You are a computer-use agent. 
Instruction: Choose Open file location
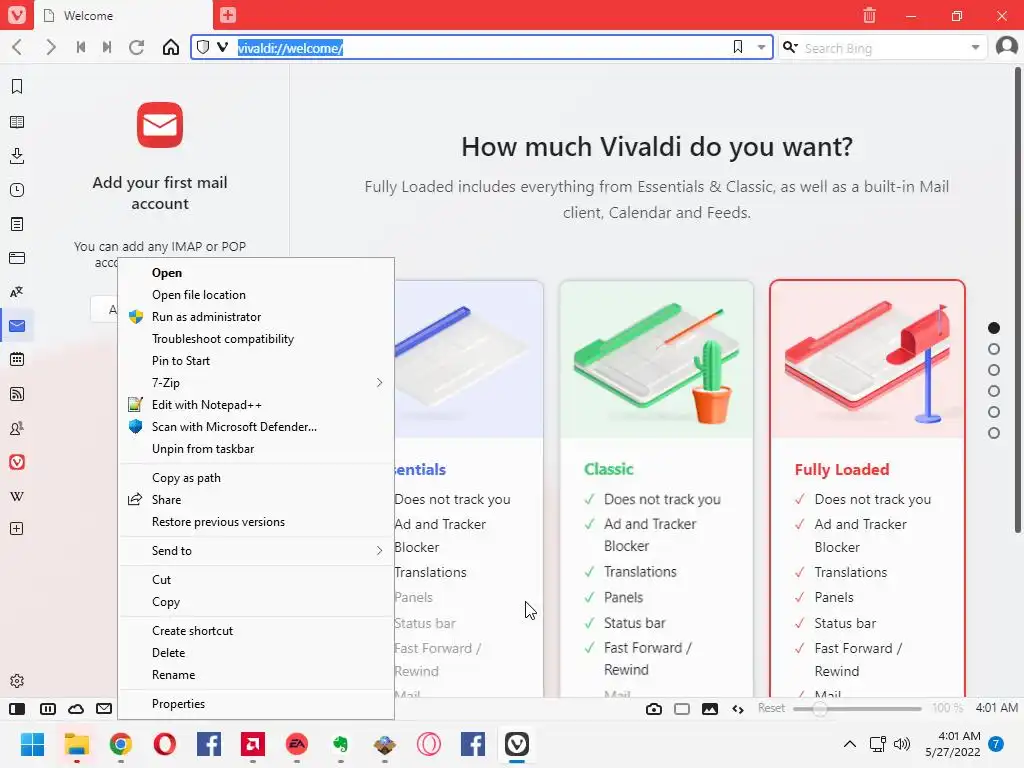click(x=256, y=295)
